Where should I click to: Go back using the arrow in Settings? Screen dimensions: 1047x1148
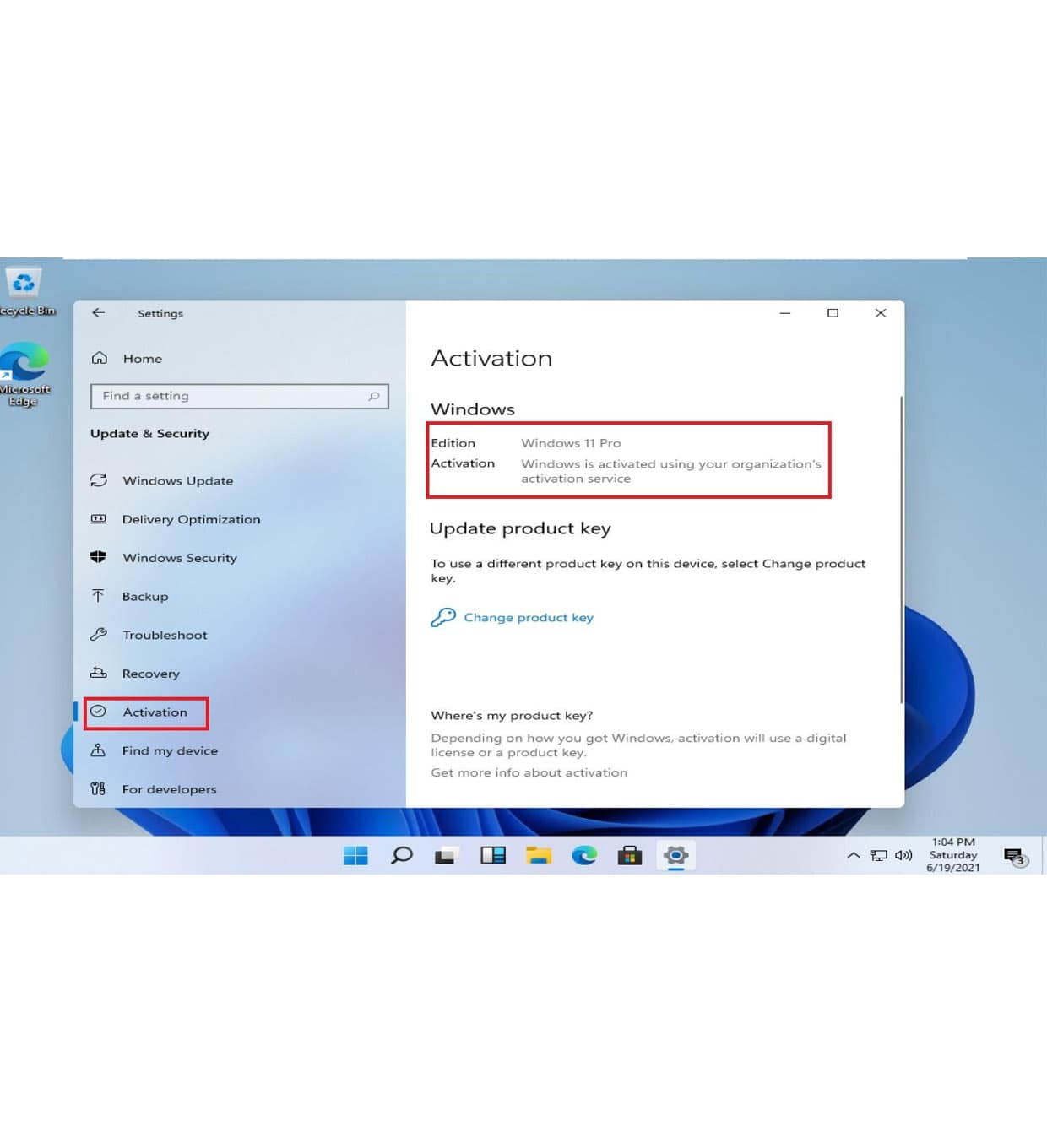(x=99, y=313)
